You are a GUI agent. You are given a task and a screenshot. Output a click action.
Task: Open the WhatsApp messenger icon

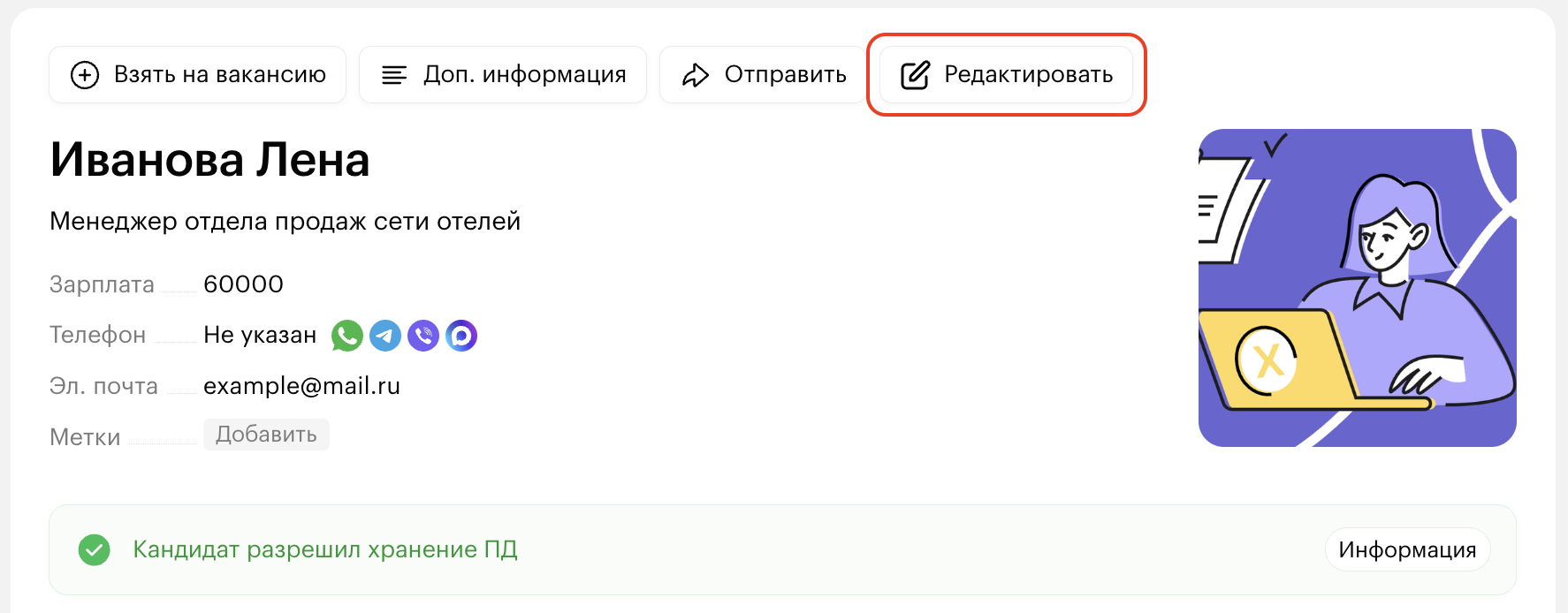[347, 336]
